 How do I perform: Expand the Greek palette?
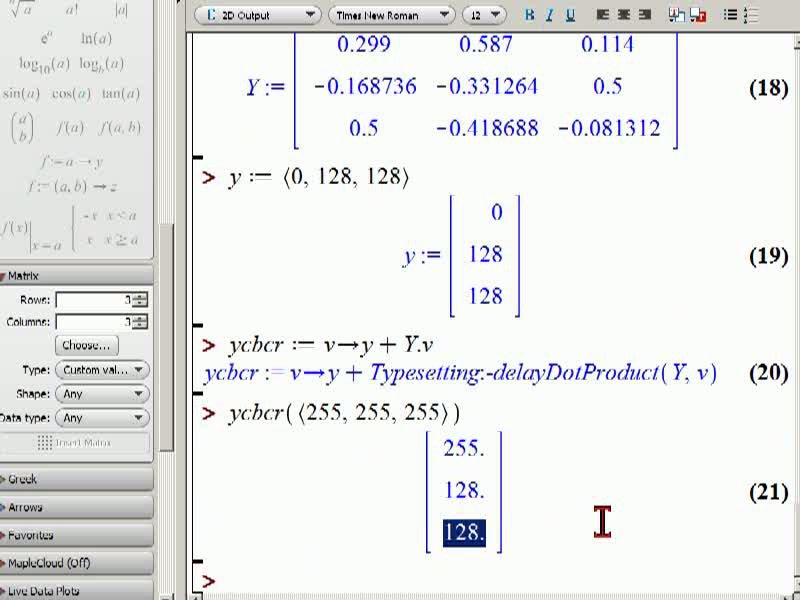(x=77, y=479)
